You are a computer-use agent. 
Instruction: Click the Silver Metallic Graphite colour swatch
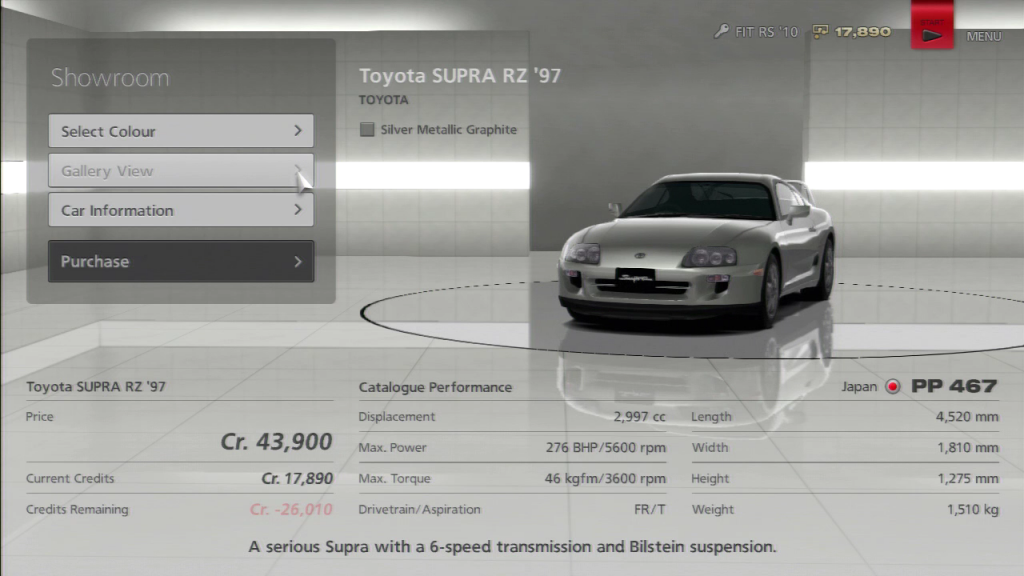click(x=367, y=129)
